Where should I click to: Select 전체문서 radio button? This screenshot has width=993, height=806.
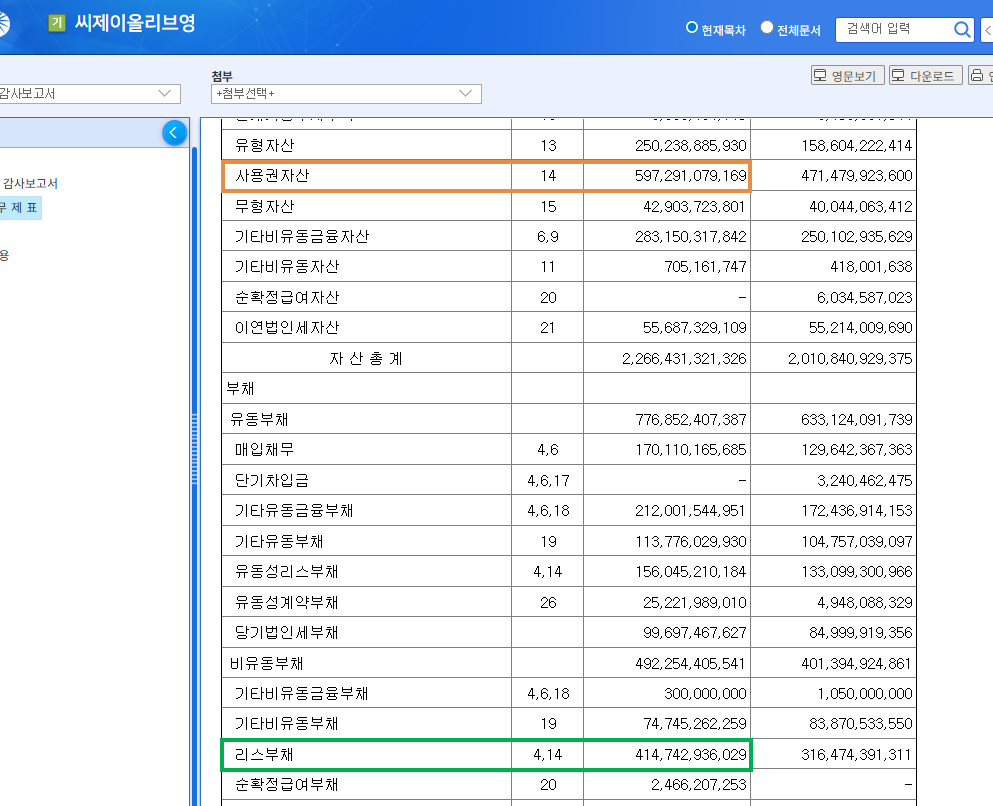click(x=767, y=27)
